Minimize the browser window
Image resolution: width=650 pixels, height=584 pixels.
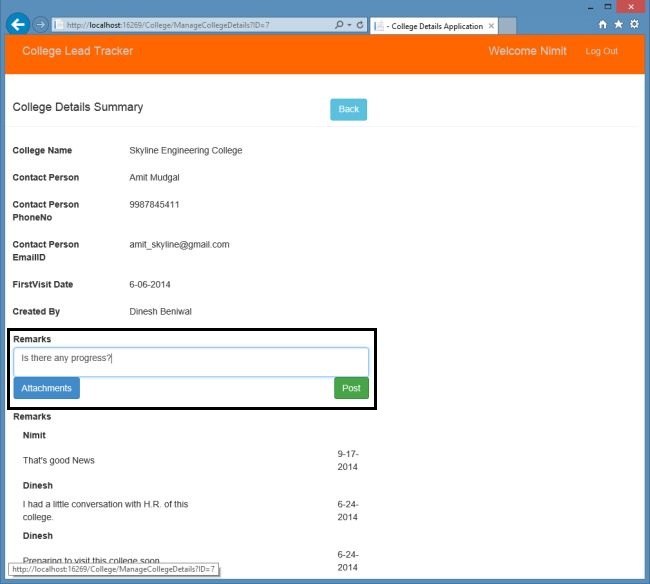[590, 7]
